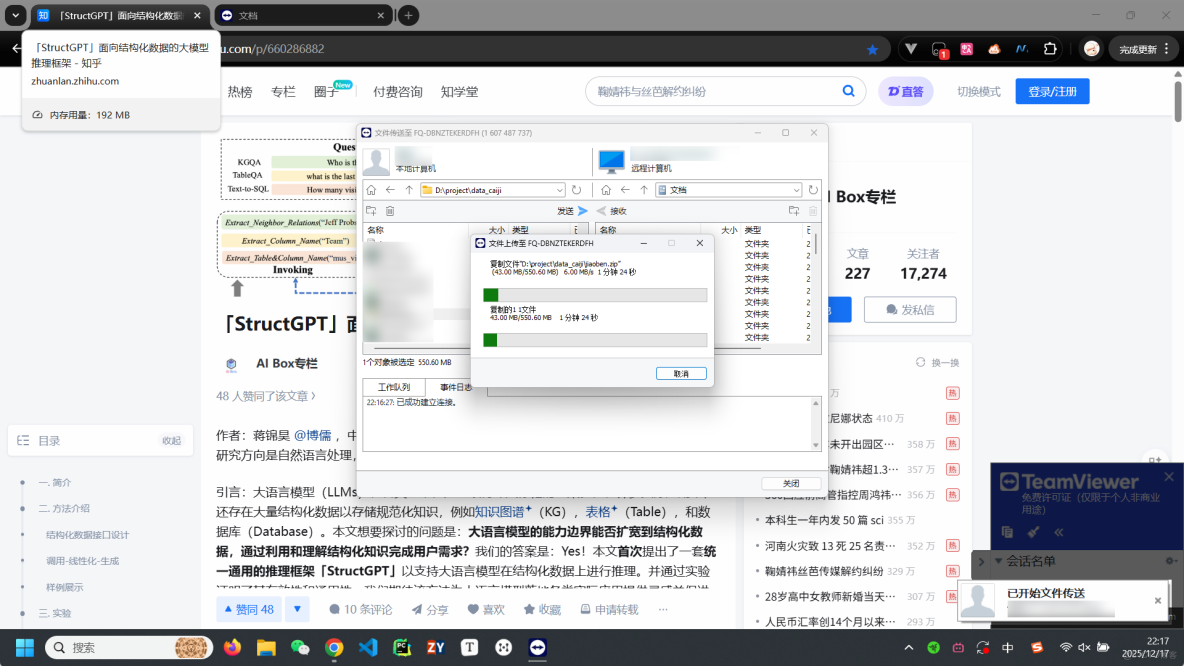Toggle 切换模式 dark mode on Zhihu

[977, 90]
